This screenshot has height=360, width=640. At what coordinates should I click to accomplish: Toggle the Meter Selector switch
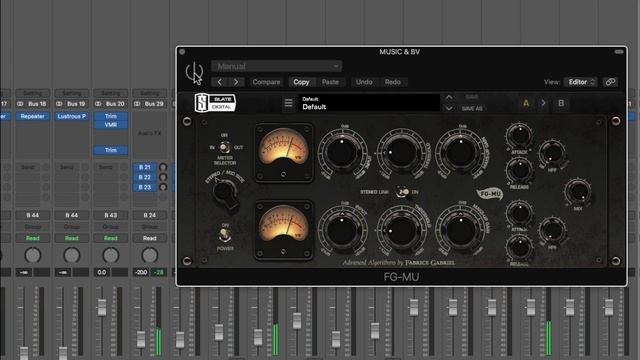click(x=224, y=147)
